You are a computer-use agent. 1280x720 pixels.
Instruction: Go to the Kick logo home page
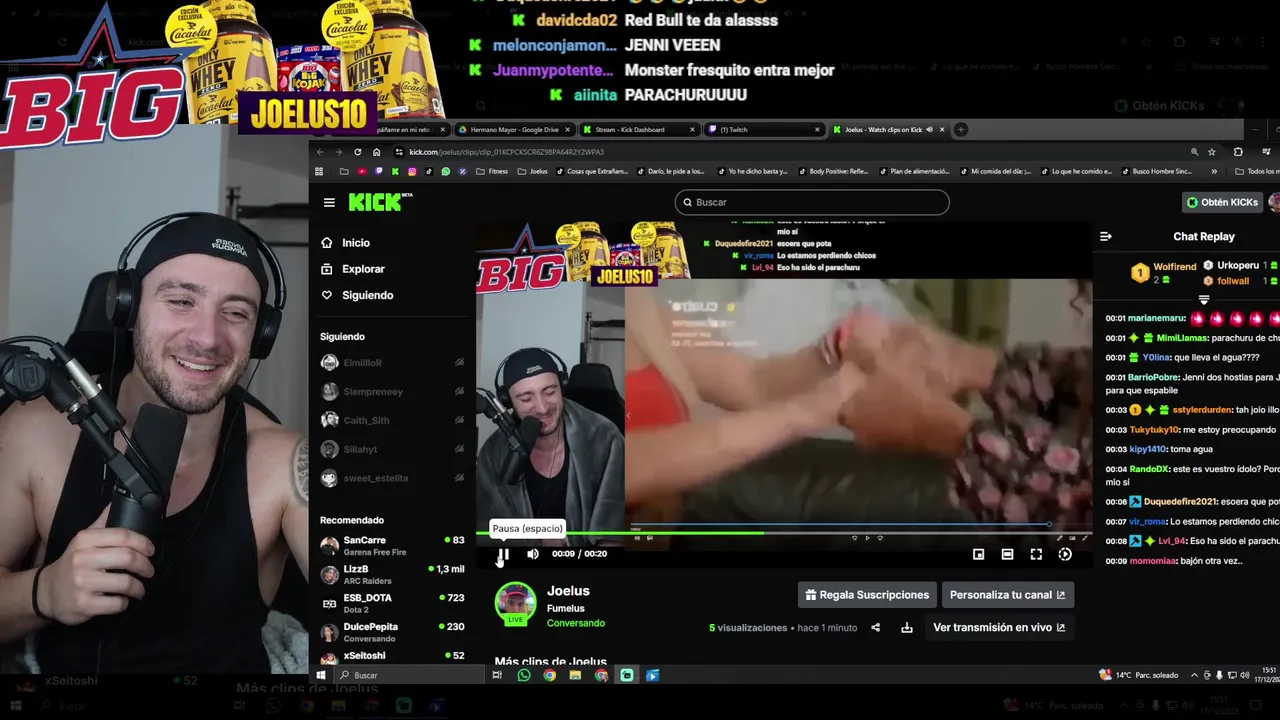pyautogui.click(x=379, y=202)
